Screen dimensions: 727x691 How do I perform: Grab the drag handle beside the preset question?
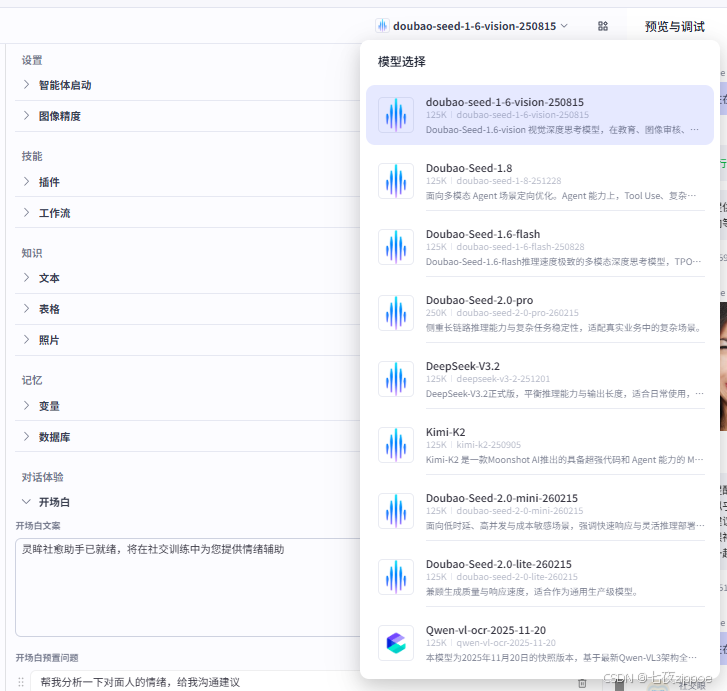(x=21, y=682)
